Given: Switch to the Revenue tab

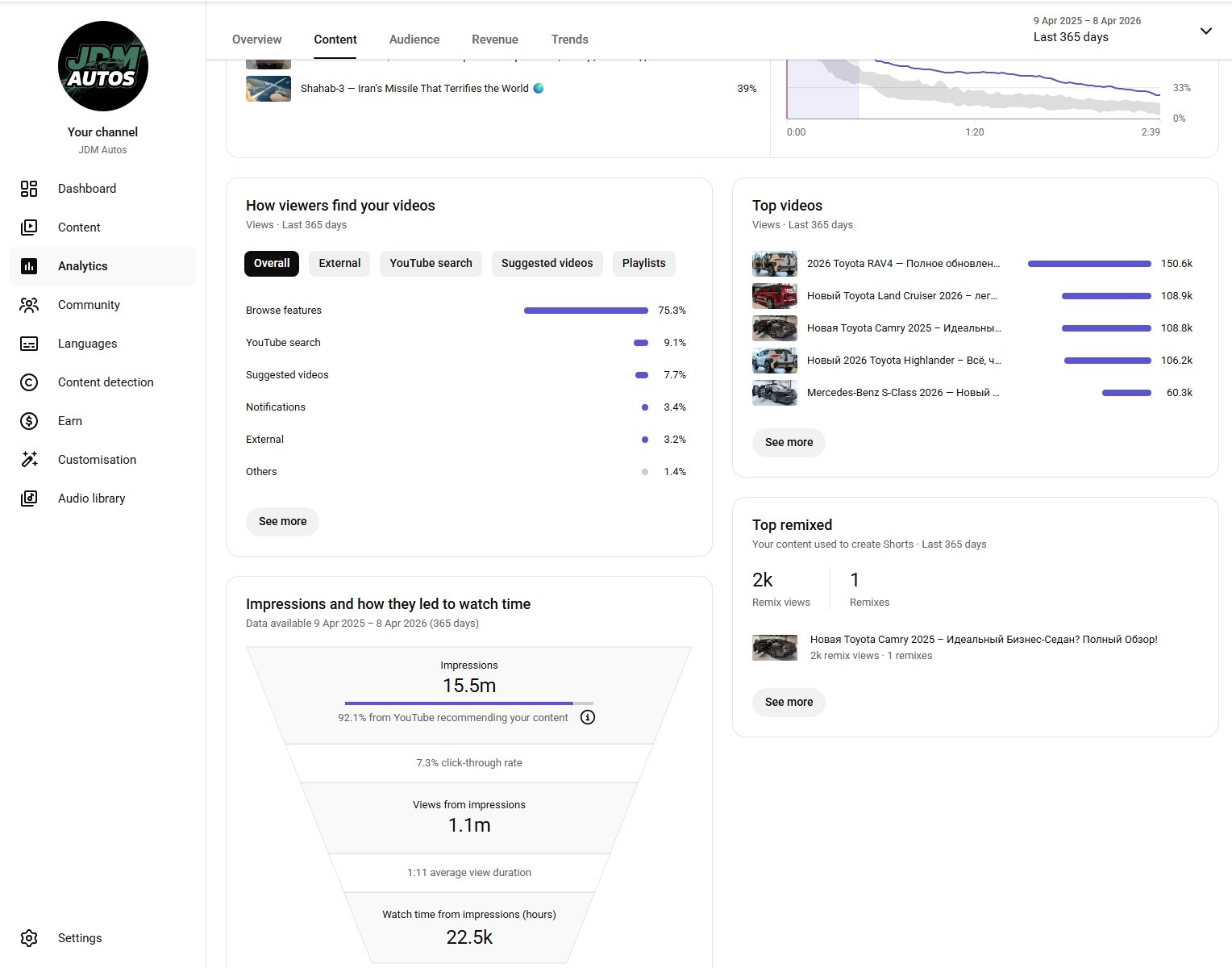Looking at the screenshot, I should pos(495,40).
